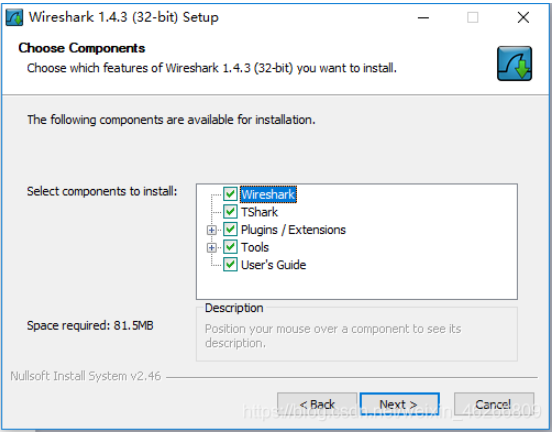Viewport: 553px width, 432px height.
Task: Close the Setup window with X
Action: (x=523, y=17)
